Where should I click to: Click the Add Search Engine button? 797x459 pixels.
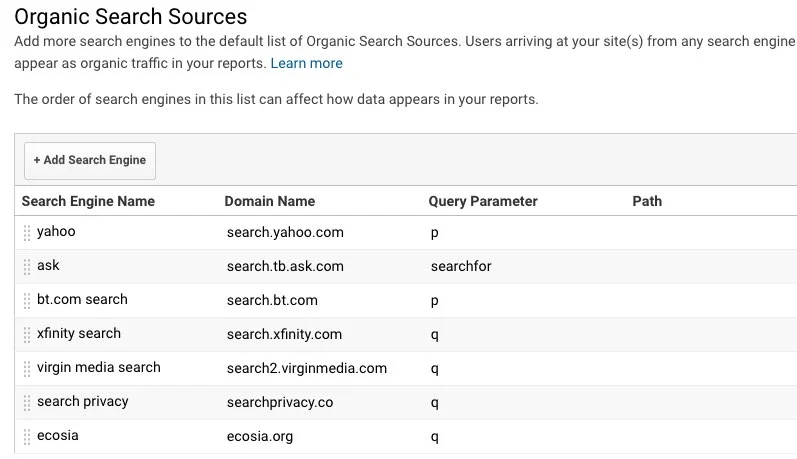(90, 161)
